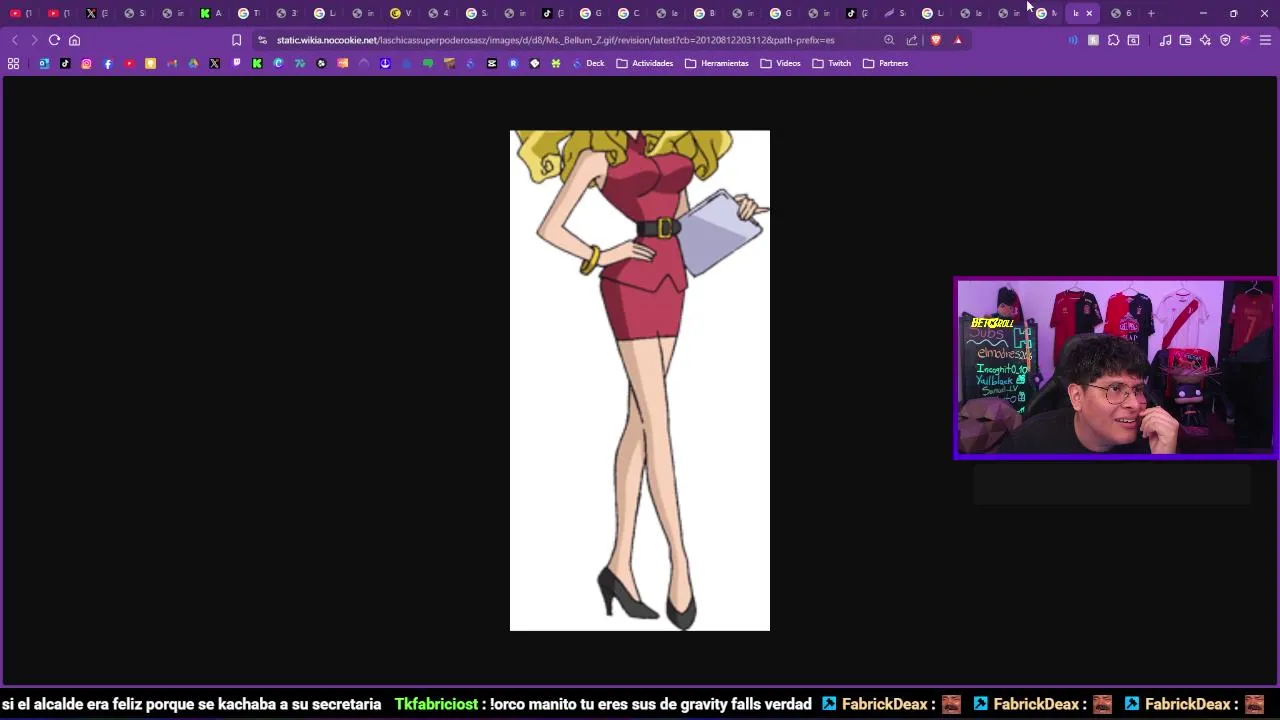Click the streamer webcam overlay
The image size is (1280, 720).
tap(1115, 368)
